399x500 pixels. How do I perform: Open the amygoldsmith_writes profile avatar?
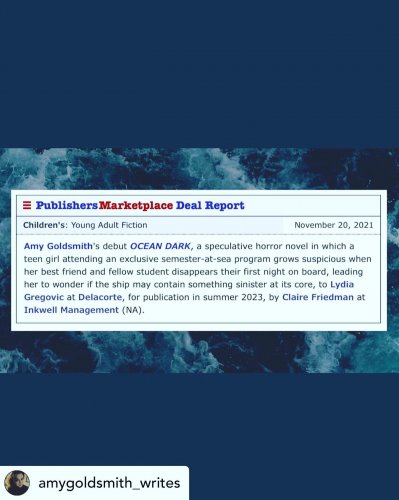click(17, 483)
